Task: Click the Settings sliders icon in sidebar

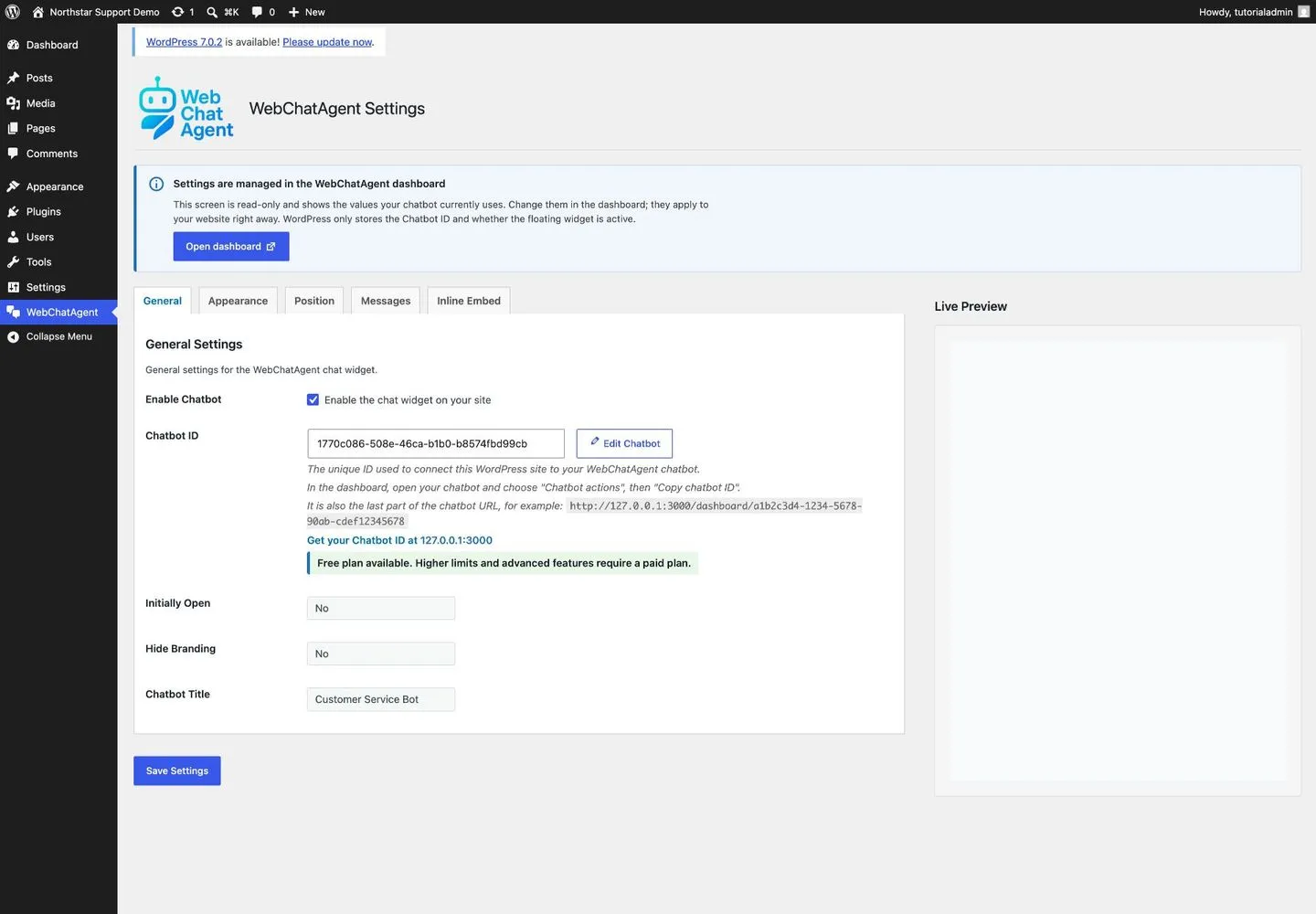Action: (13, 287)
